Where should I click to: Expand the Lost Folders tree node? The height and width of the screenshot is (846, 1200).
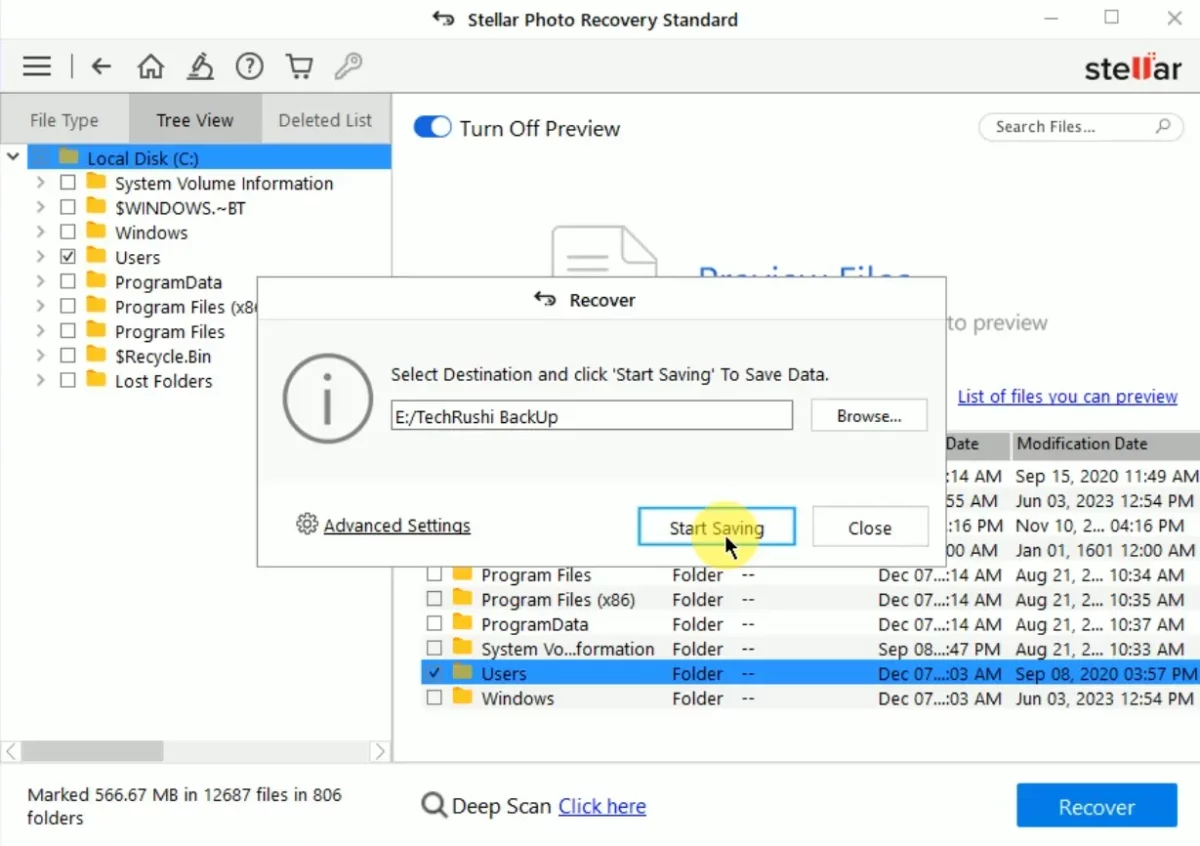(40, 381)
